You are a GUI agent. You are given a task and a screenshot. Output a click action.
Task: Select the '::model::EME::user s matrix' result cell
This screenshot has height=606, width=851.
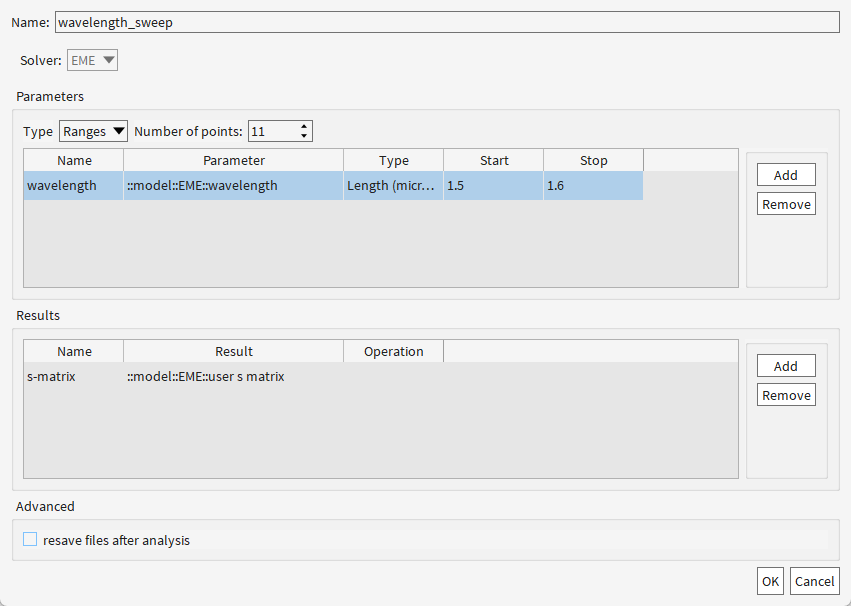(x=233, y=377)
